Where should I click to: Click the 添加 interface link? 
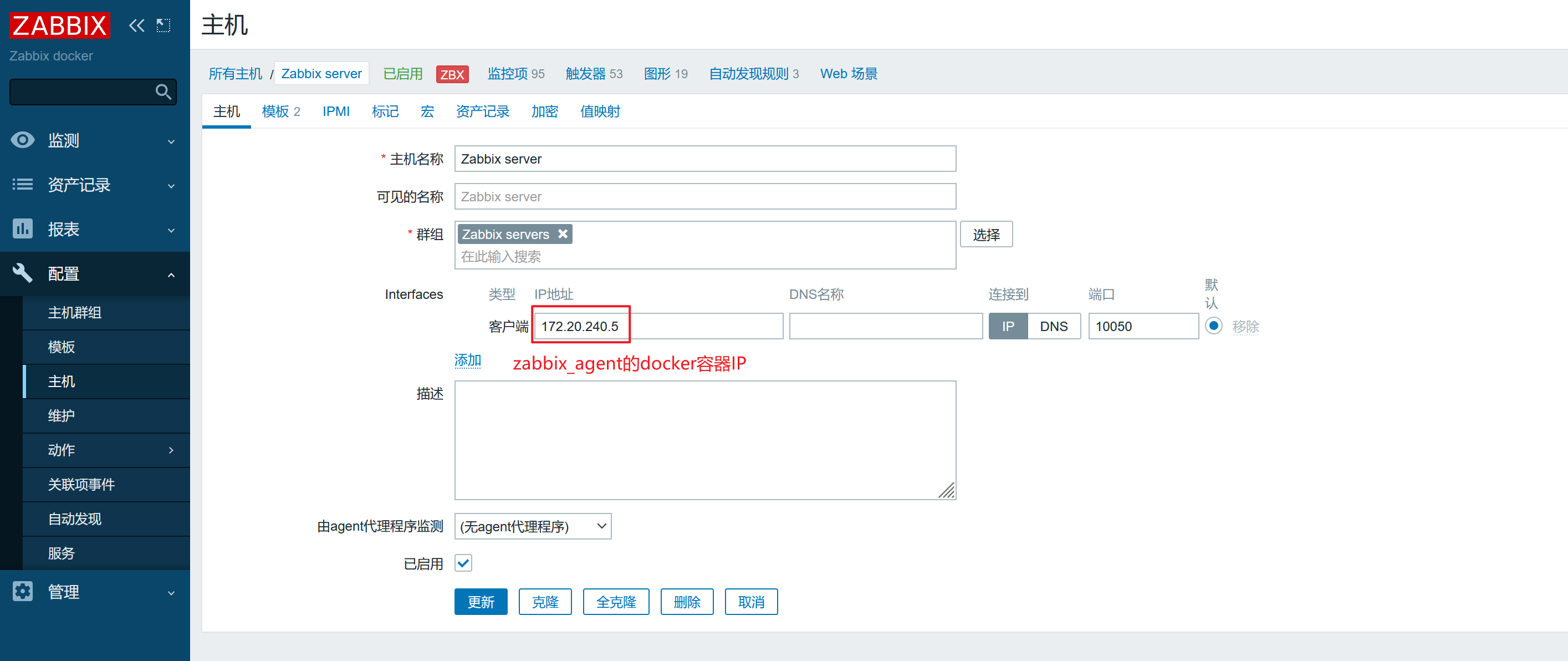[x=467, y=360]
